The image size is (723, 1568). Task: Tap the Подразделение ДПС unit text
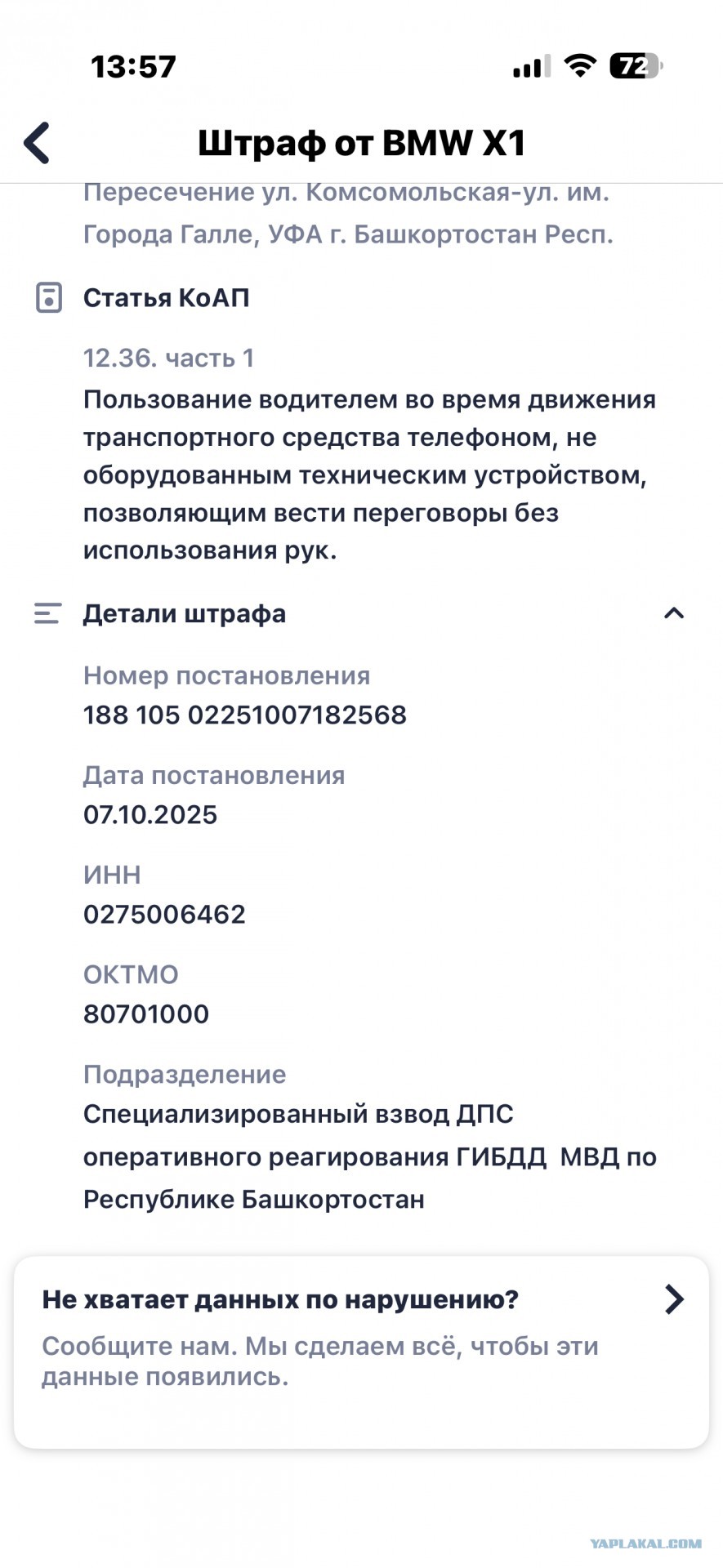(370, 1156)
